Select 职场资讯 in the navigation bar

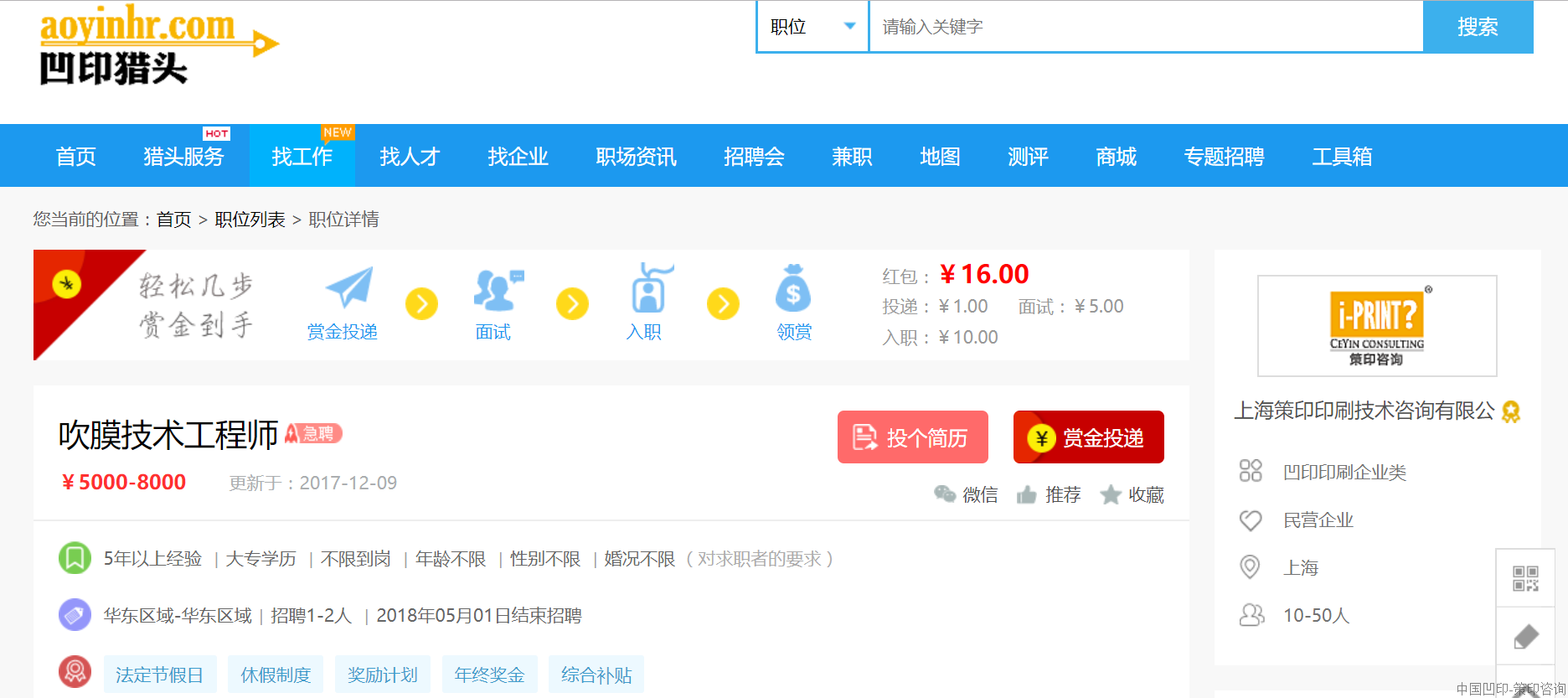(636, 157)
